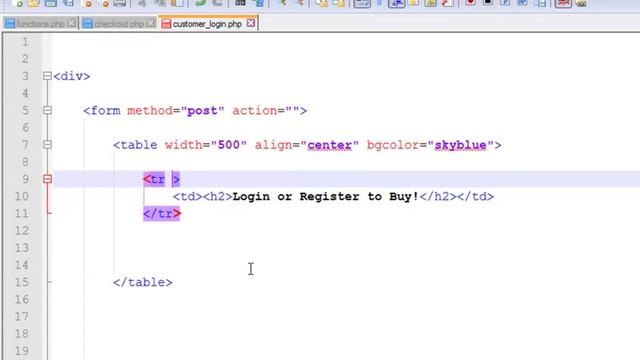Click the <table tag name on line 7
This screenshot has width=640, height=360.
pyautogui.click(x=136, y=145)
